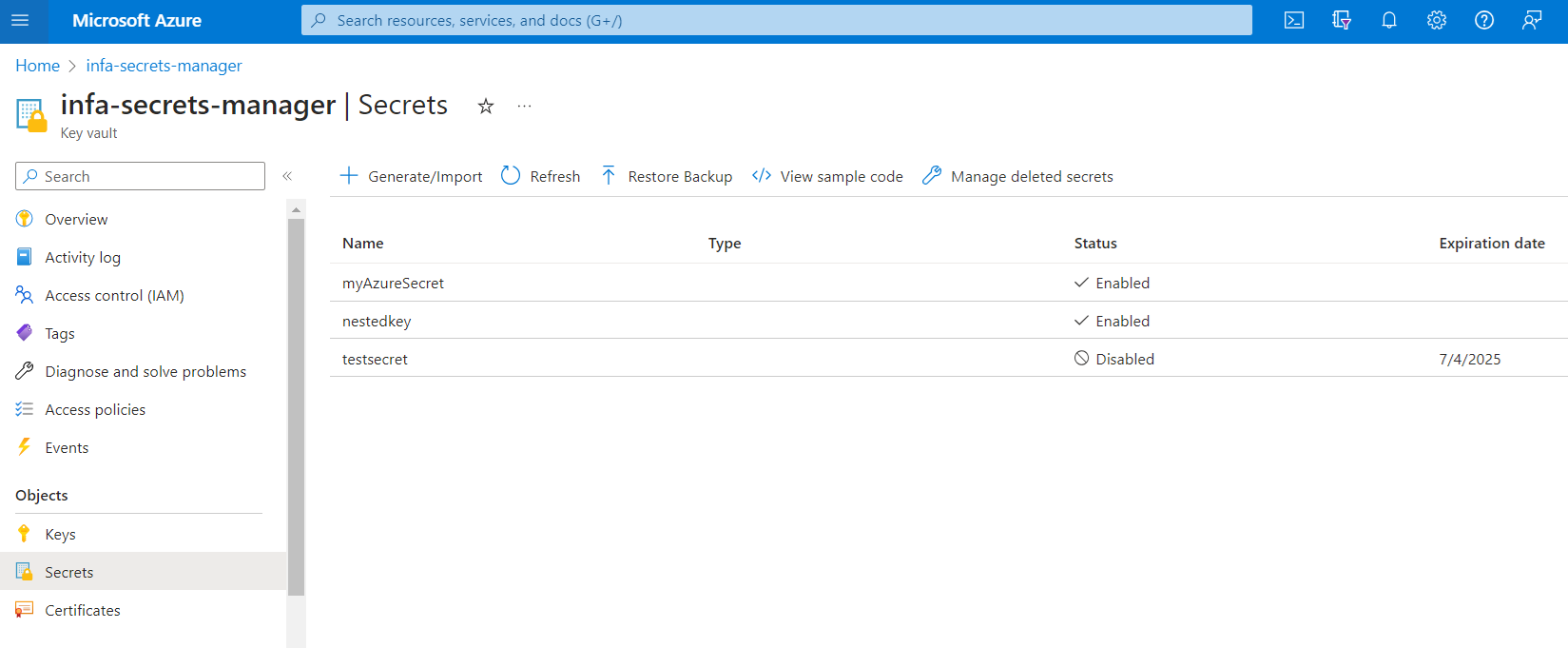
Task: Click the Enabled status of myAzureSecret
Action: coord(1113,283)
